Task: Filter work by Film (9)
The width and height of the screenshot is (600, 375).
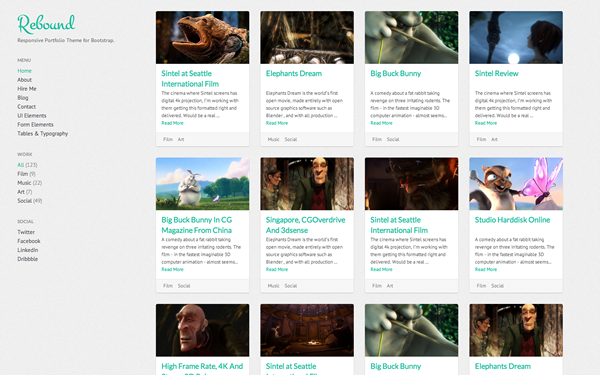Action: pyautogui.click(x=26, y=174)
